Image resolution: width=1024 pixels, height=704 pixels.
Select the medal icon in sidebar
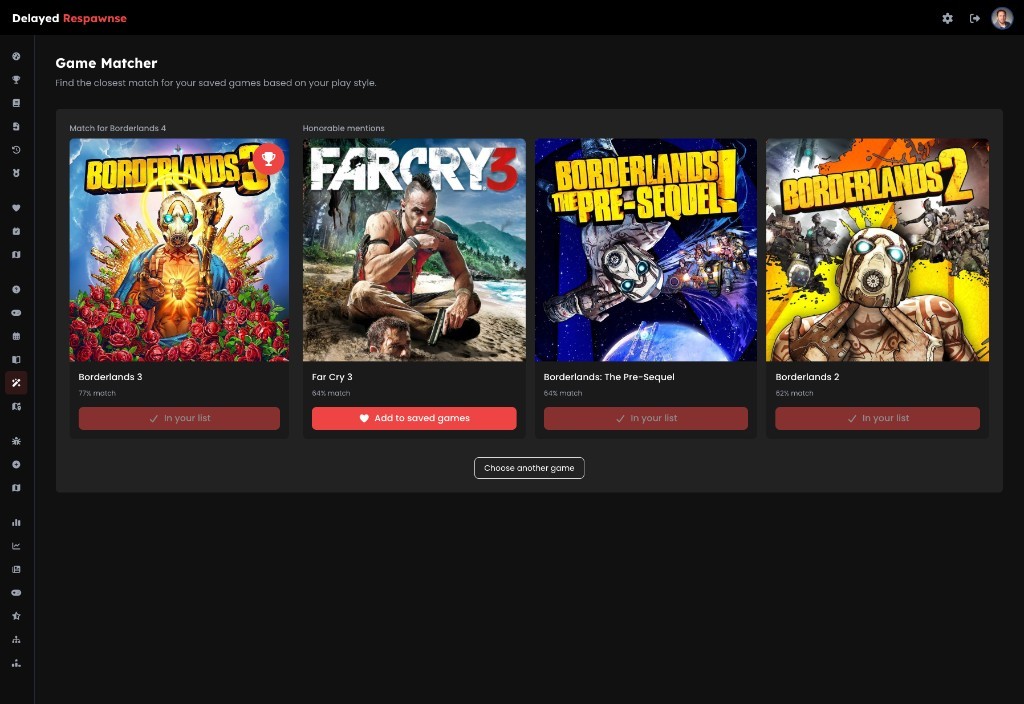16,173
